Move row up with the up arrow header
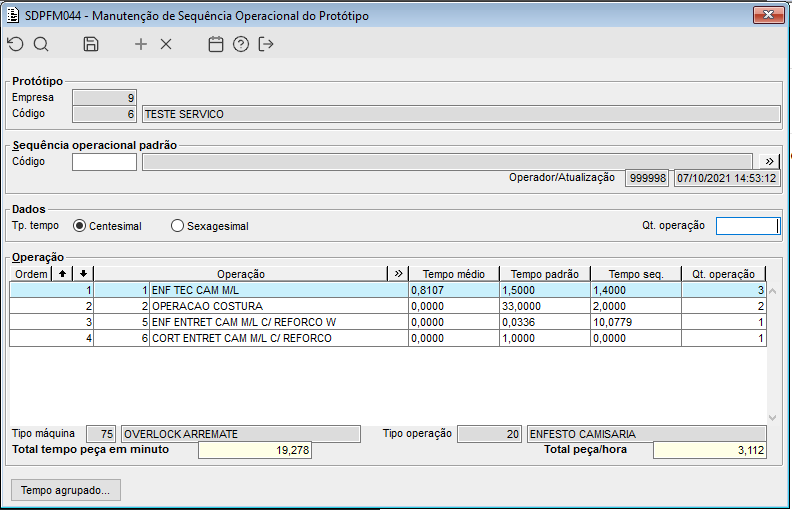 pyautogui.click(x=64, y=273)
